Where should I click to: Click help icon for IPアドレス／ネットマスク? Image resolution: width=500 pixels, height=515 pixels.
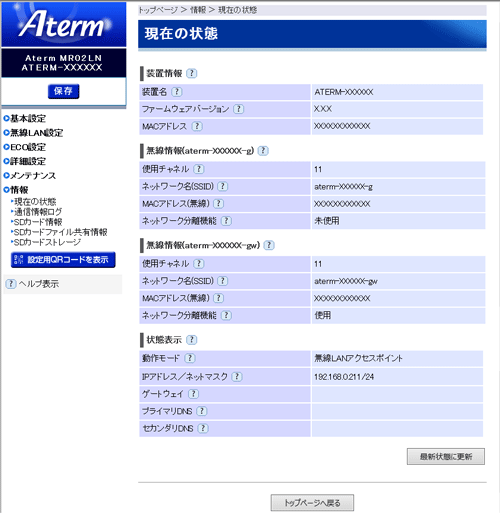tap(237, 377)
